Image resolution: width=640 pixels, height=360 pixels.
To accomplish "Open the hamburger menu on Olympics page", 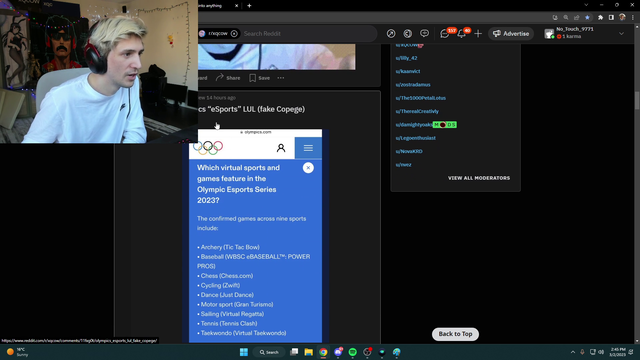I will (x=308, y=148).
